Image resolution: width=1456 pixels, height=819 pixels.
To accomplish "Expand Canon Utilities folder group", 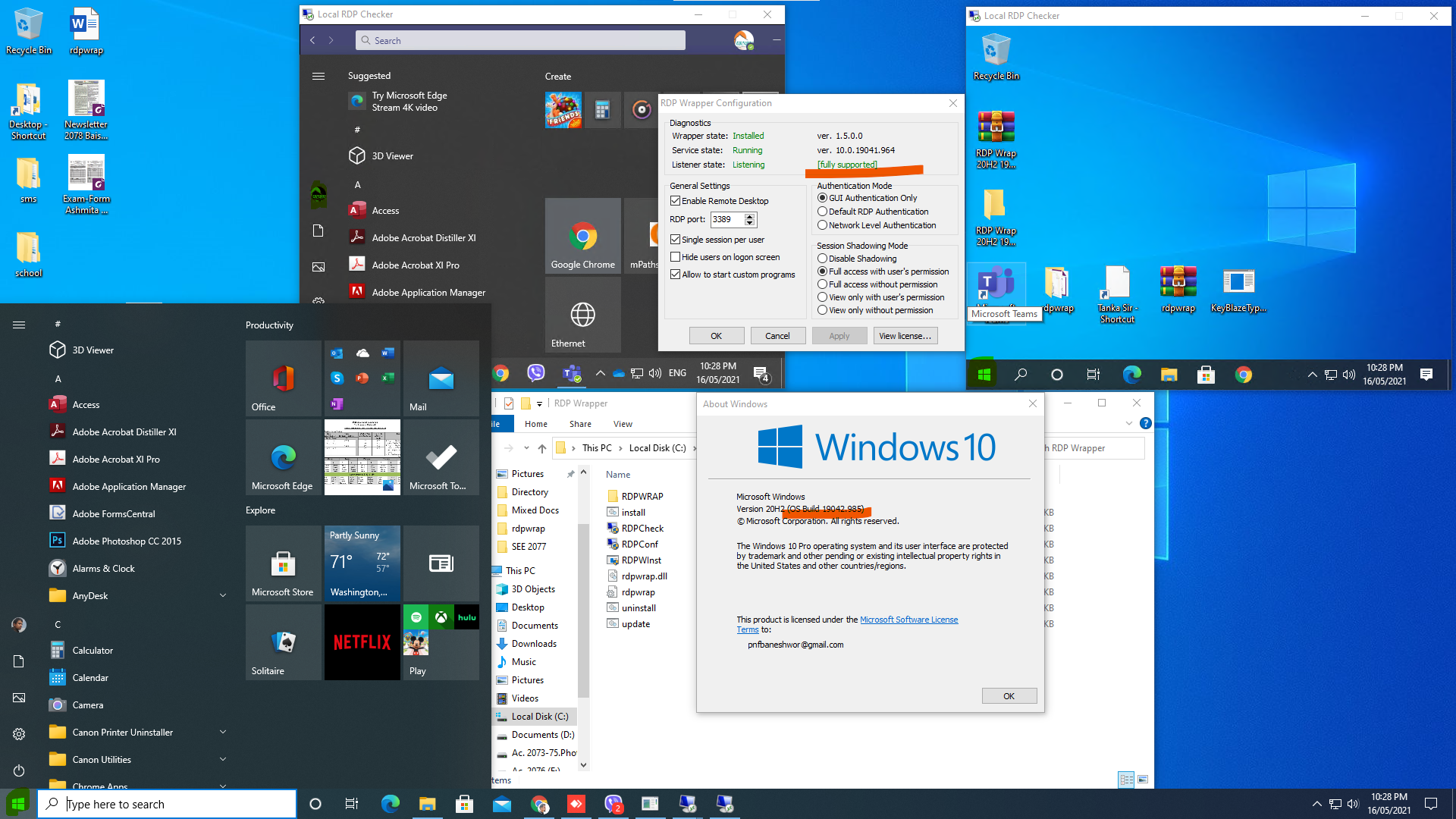I will (x=222, y=760).
